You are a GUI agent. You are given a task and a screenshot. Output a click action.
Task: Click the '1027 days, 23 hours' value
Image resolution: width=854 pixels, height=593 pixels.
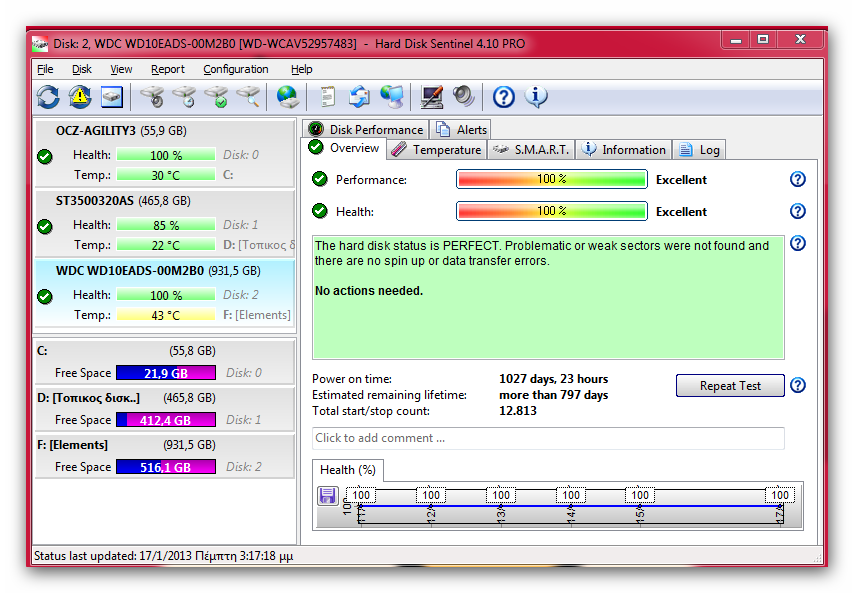[x=553, y=379]
